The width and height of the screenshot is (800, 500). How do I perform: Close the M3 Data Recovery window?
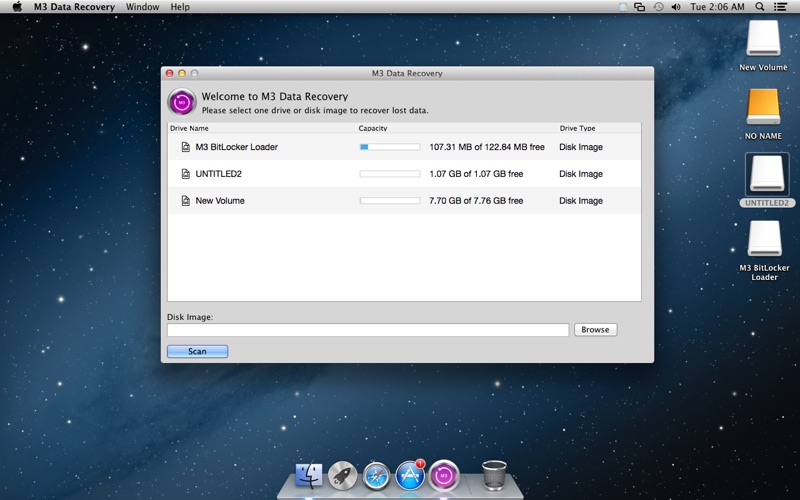coord(169,73)
